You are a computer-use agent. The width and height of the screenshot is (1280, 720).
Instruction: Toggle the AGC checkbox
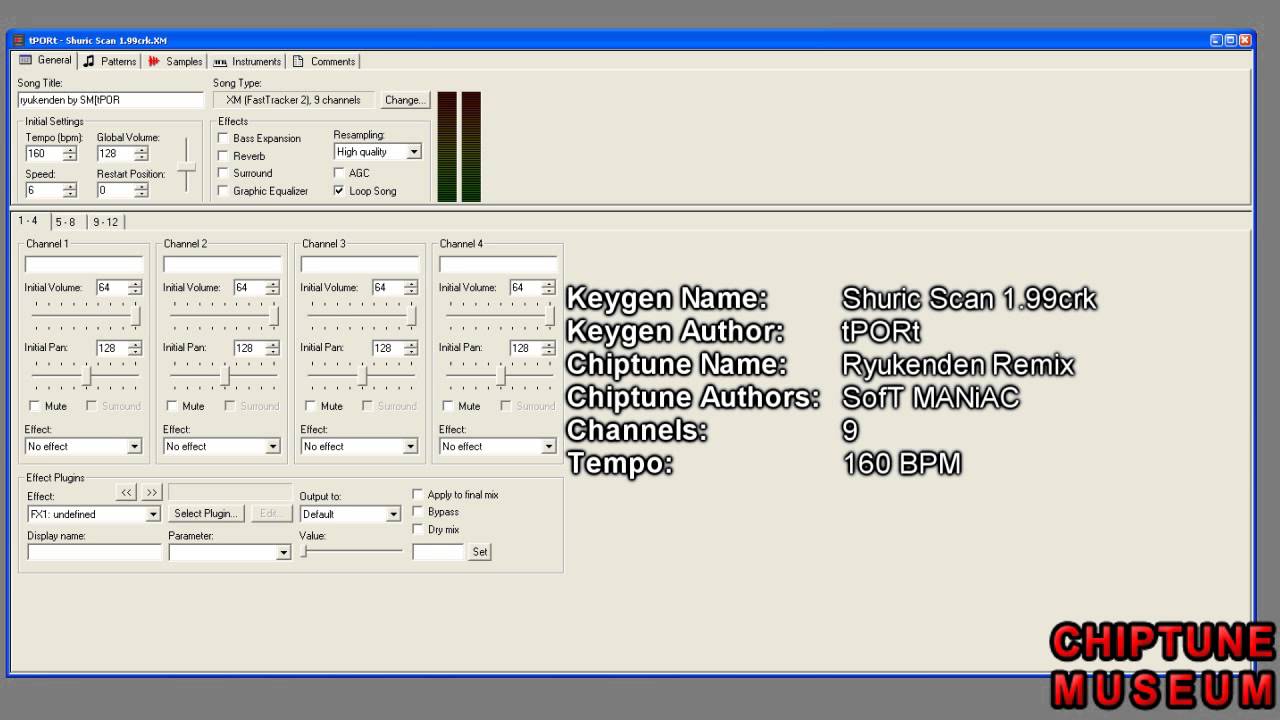pyautogui.click(x=339, y=173)
